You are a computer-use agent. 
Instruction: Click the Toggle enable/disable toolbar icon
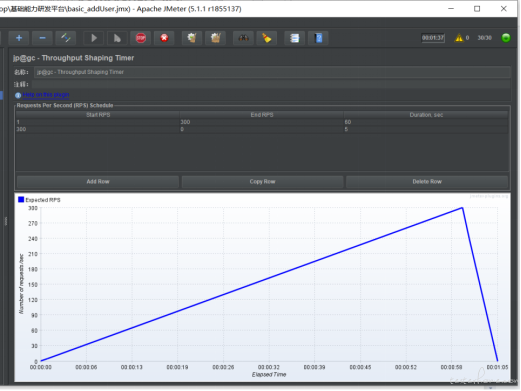point(66,38)
